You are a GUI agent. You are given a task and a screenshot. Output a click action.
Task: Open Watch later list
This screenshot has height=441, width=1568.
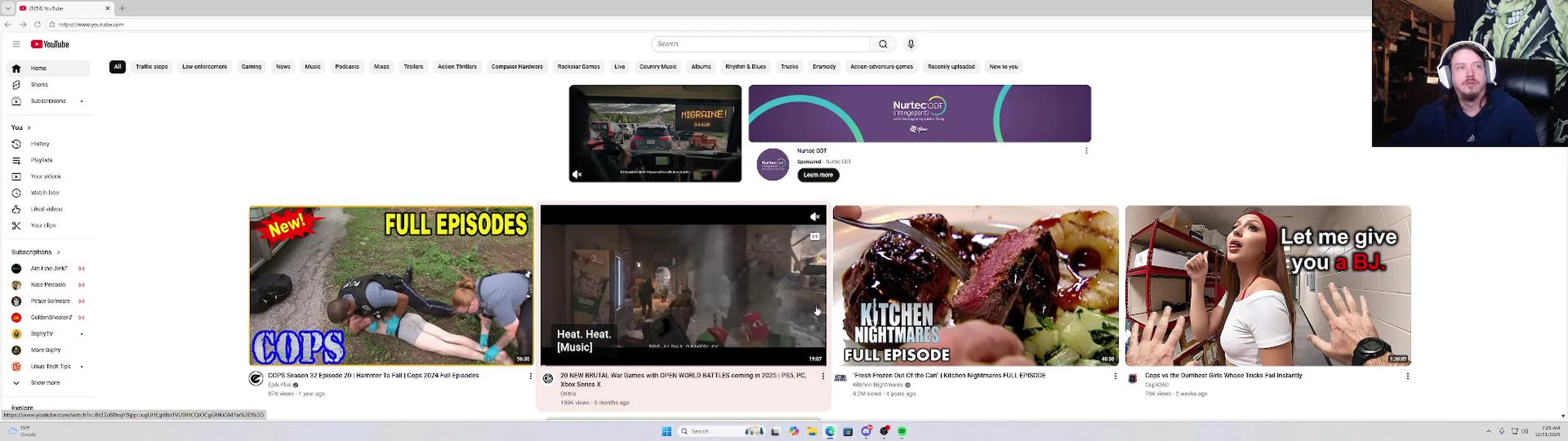point(48,193)
